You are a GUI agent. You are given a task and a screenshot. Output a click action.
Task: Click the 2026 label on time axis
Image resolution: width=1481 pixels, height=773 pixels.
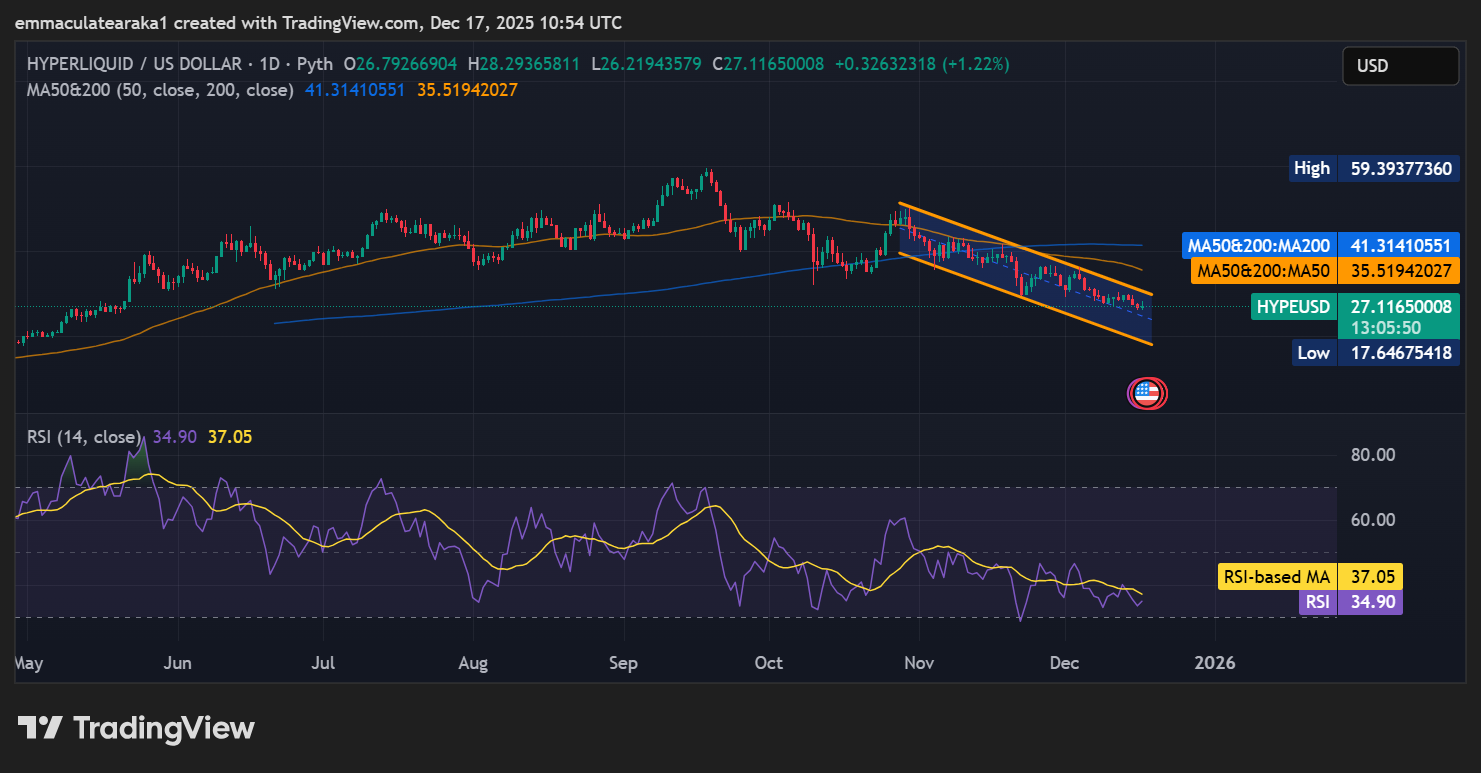pos(1215,663)
